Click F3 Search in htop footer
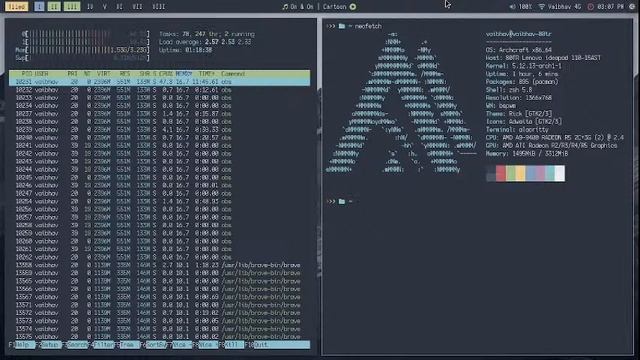The image size is (640, 360). tap(75, 345)
